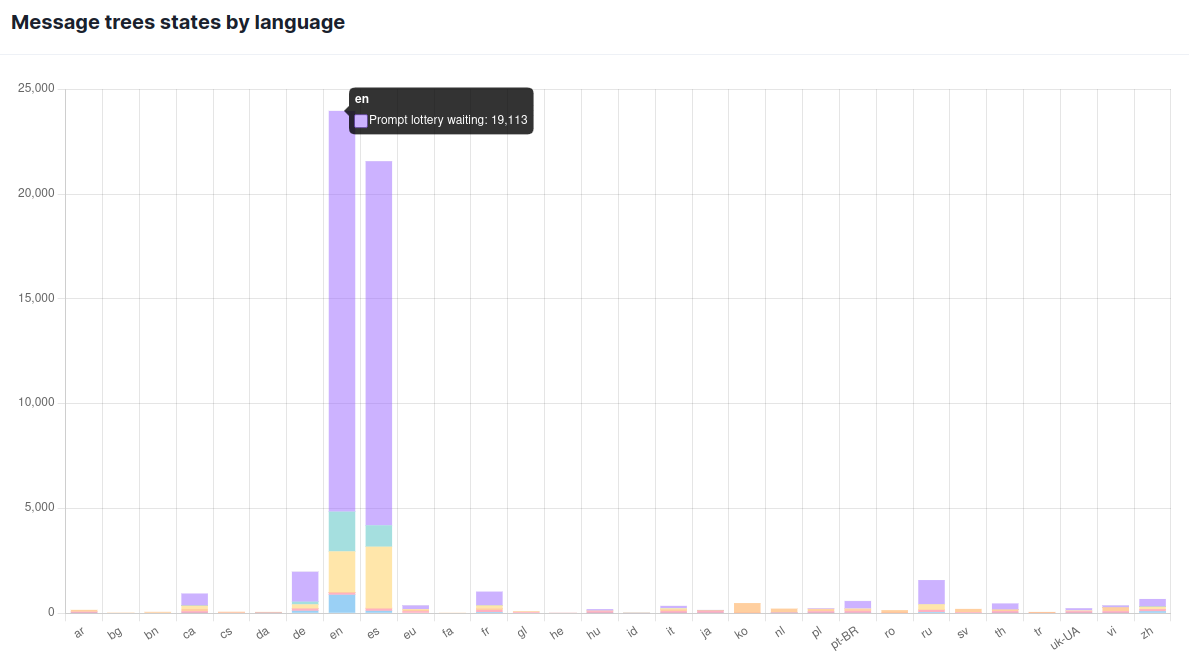Click the 'ko' x-axis label
1189x656 pixels.
(742, 632)
